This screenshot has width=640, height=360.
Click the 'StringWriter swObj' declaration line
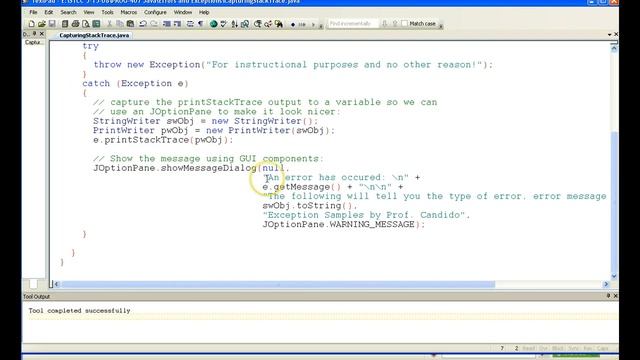(205, 121)
